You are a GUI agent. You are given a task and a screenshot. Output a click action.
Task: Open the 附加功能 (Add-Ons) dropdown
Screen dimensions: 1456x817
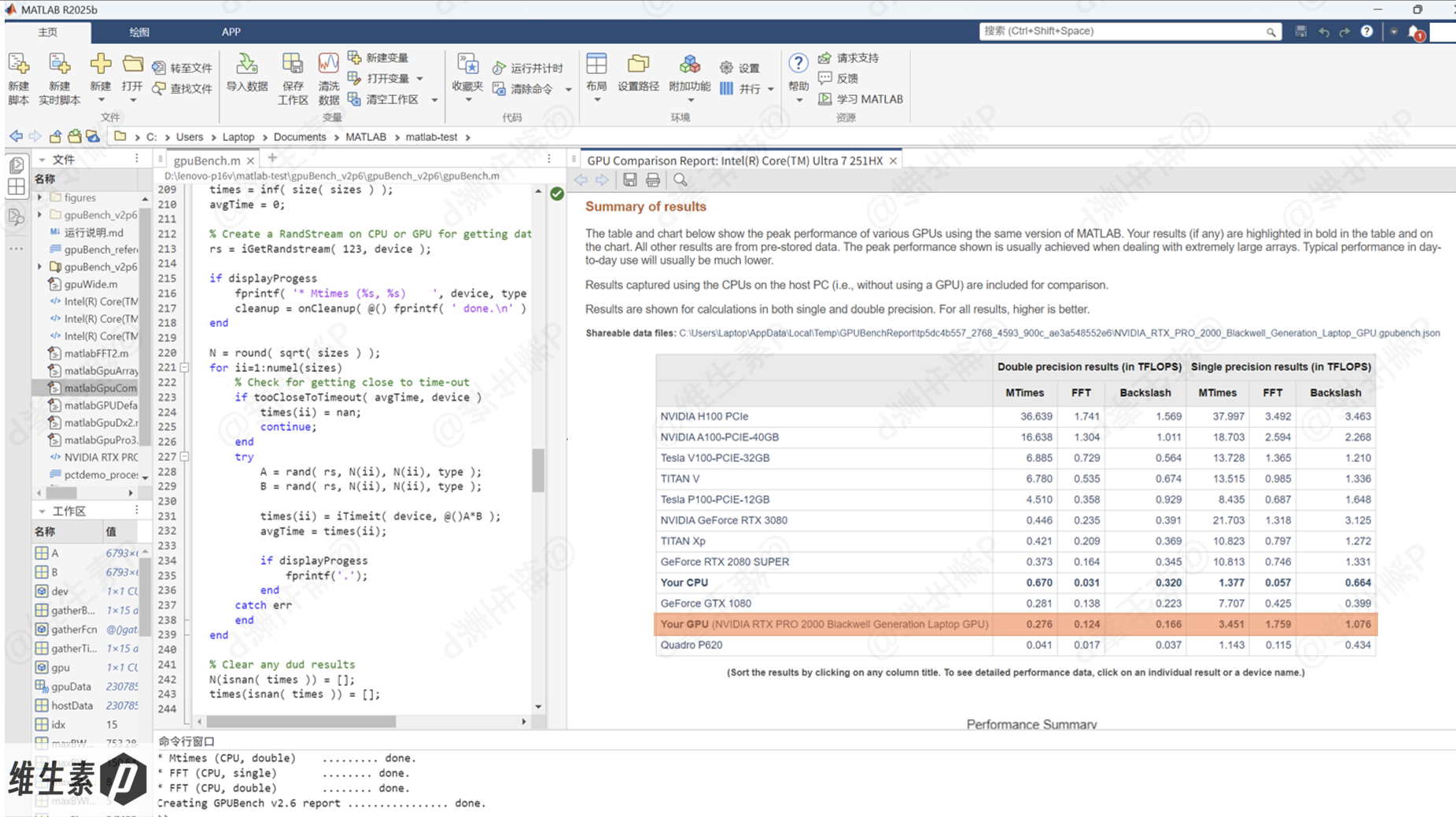tap(690, 101)
